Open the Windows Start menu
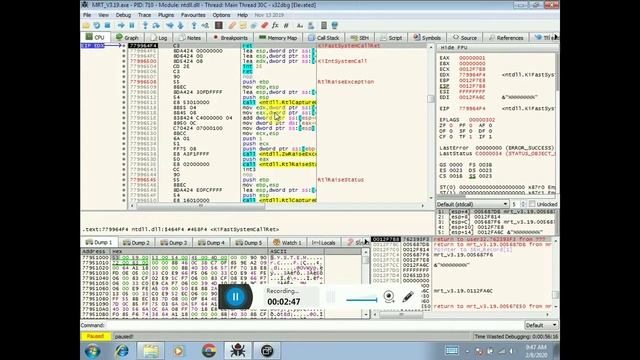 point(92,351)
